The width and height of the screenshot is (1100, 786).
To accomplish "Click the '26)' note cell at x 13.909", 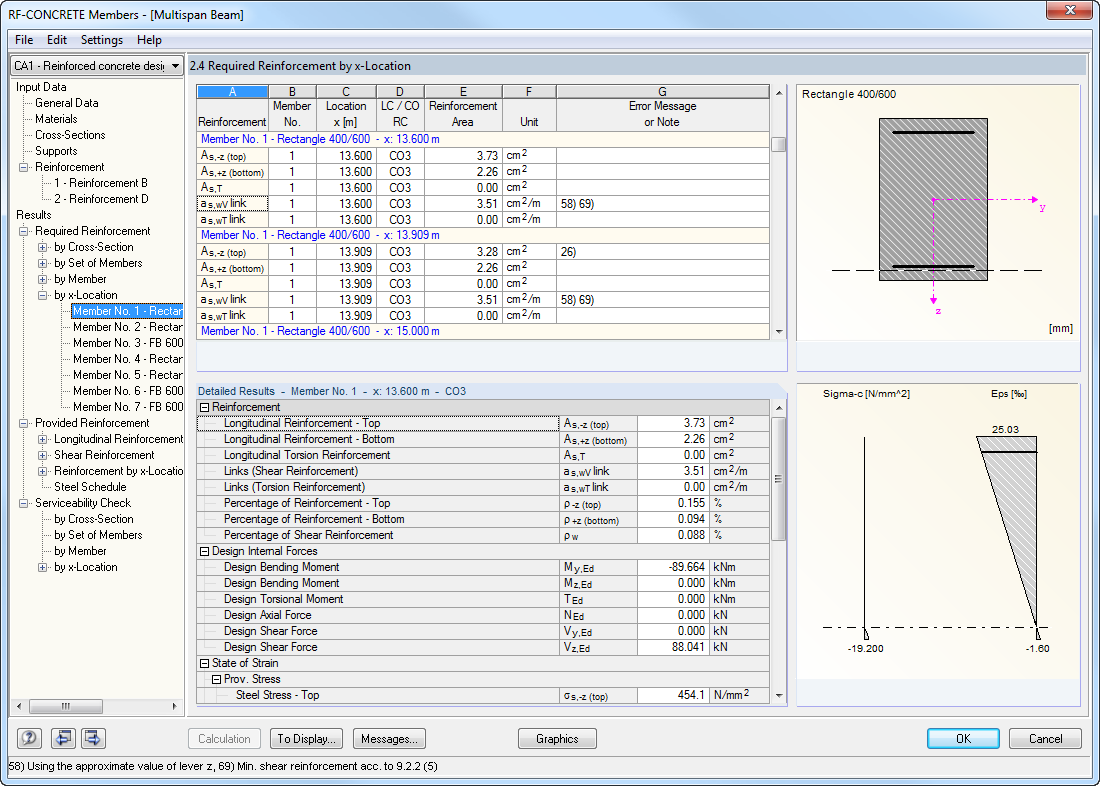I will tap(662, 252).
